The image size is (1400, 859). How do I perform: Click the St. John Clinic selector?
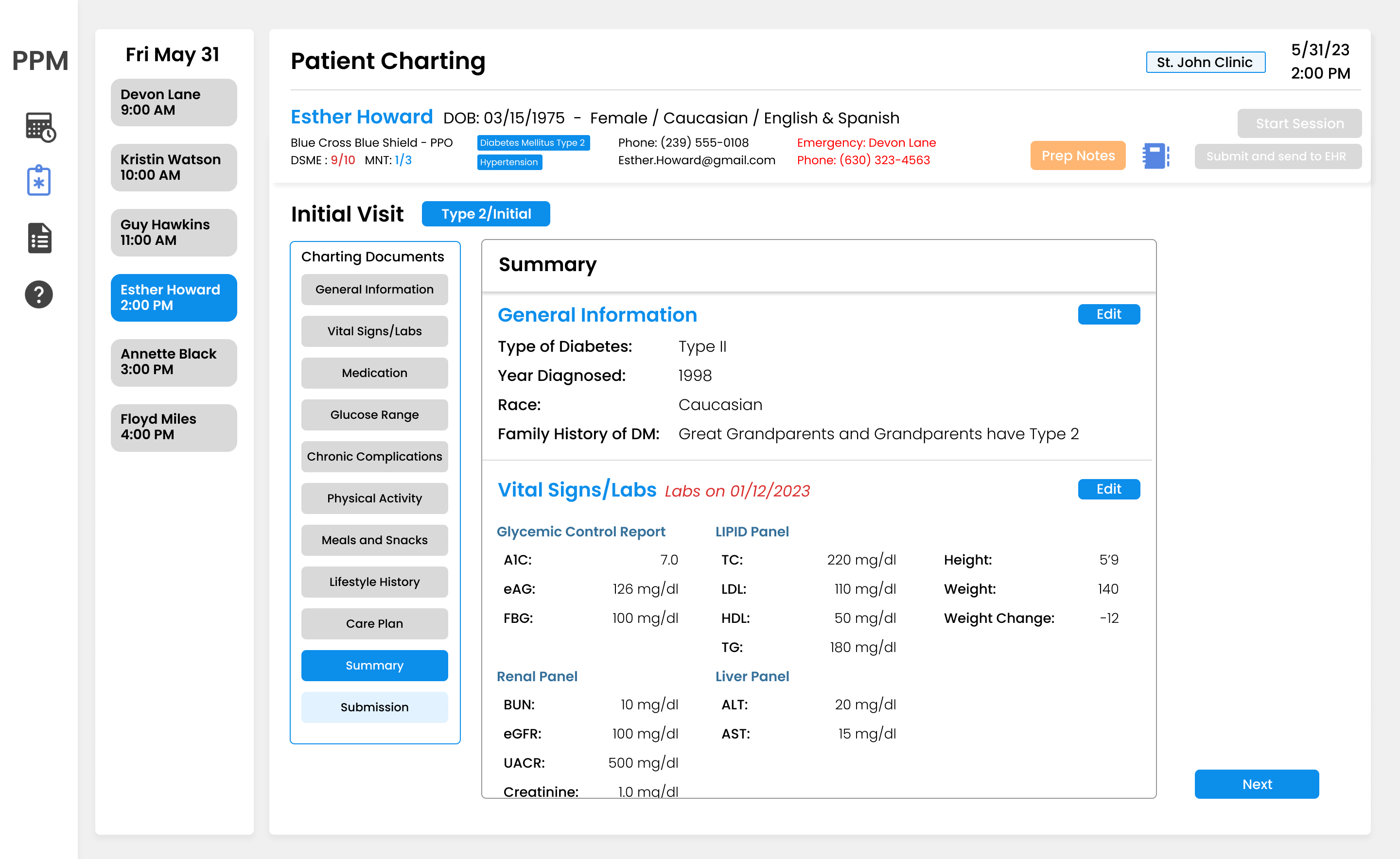click(1205, 62)
